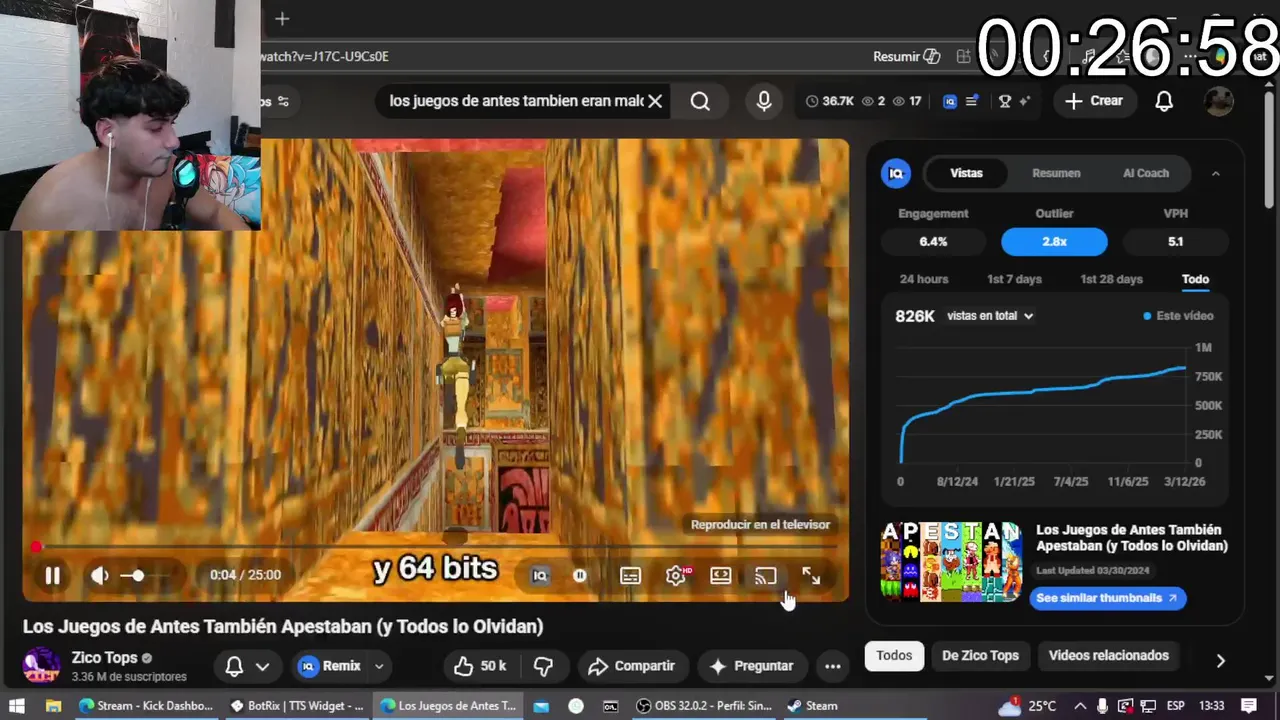This screenshot has width=1280, height=720.
Task: Open the Zico Tops channel name link
Action: 104,658
